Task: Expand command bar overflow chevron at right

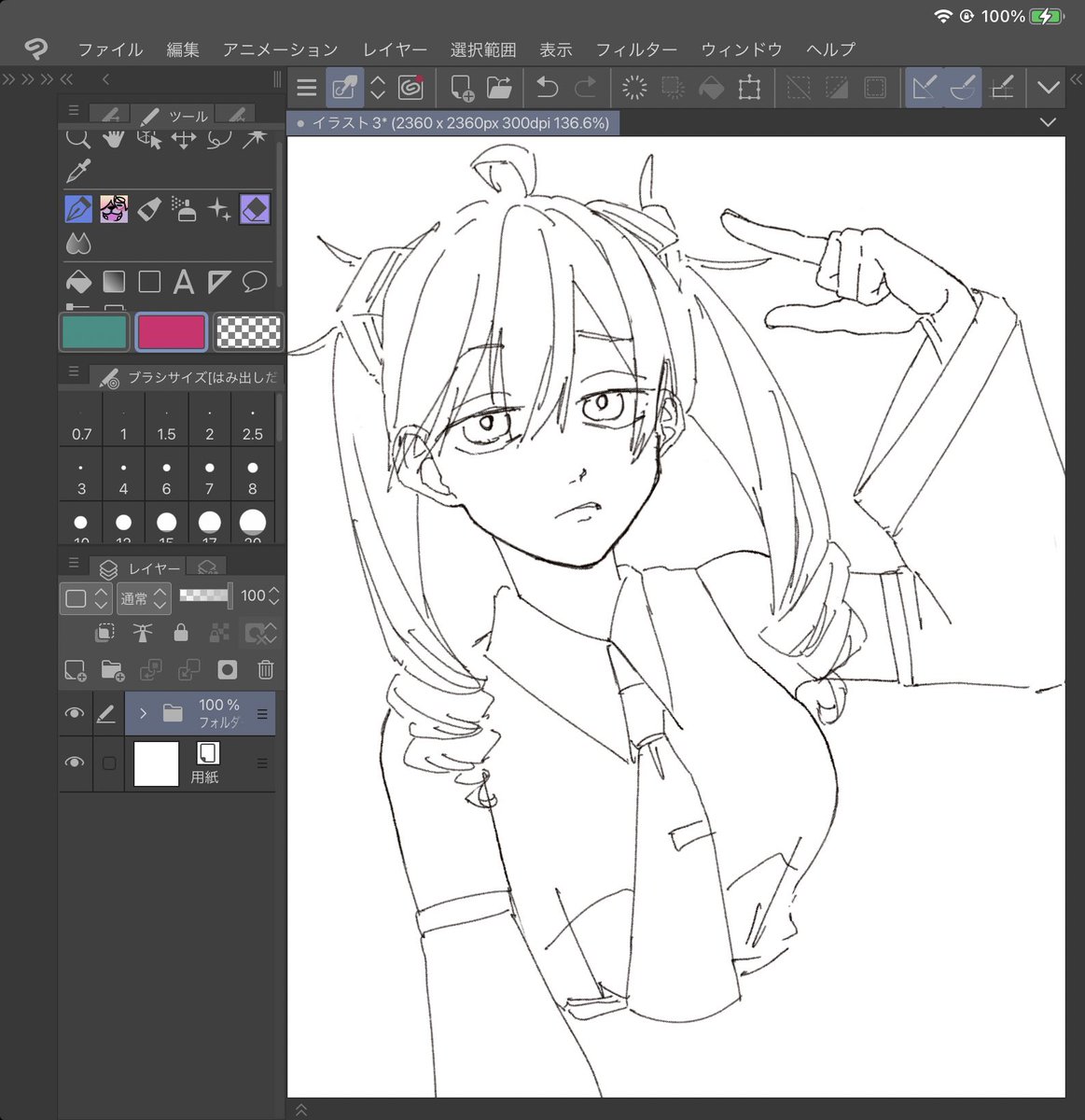Action: pos(1049,89)
